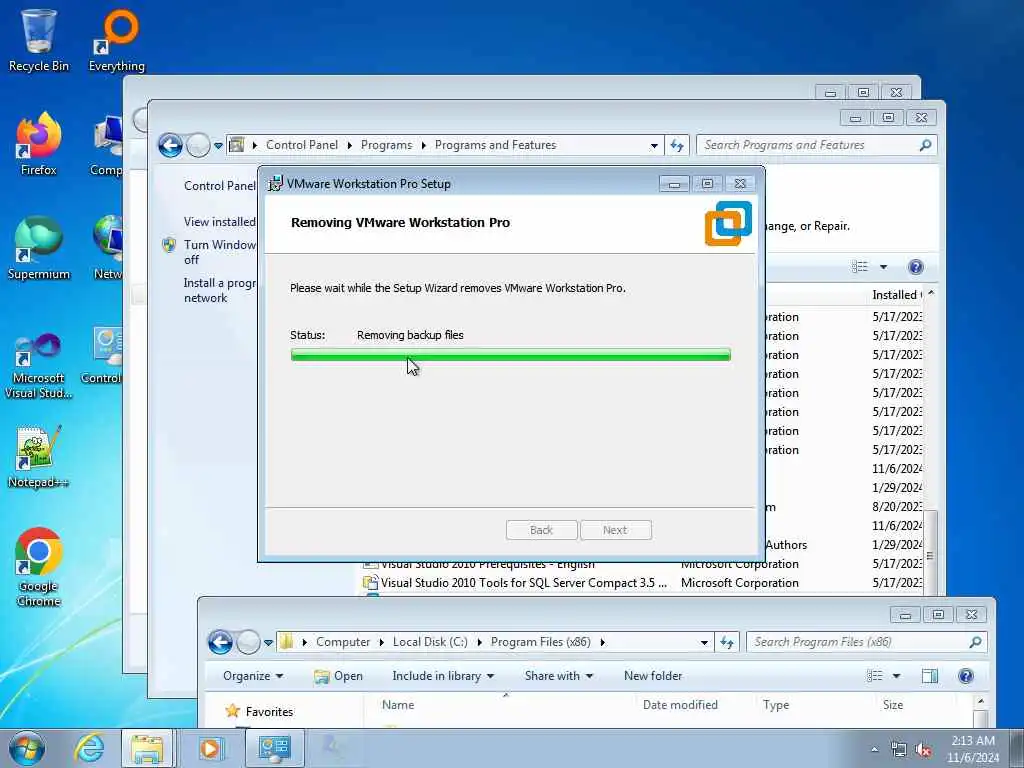
Task: Click View installed updates link
Action: click(220, 222)
